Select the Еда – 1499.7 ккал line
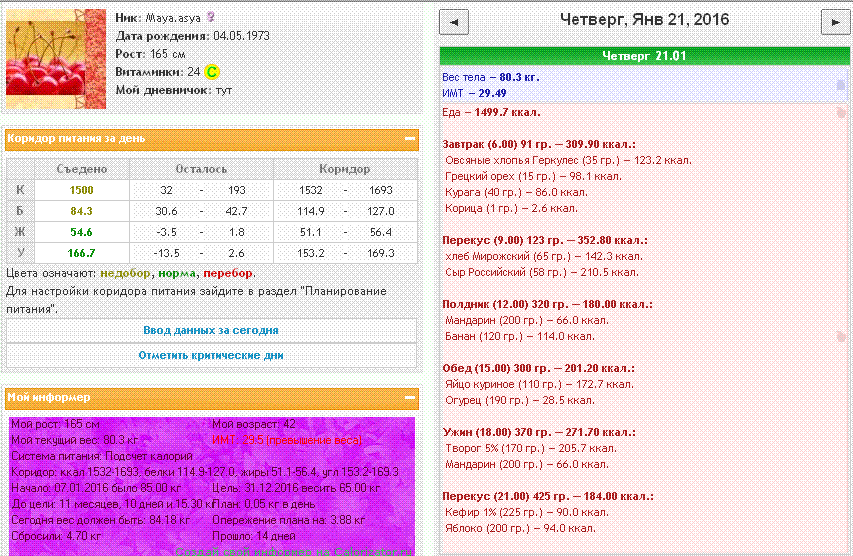853x556 pixels. coord(491,113)
